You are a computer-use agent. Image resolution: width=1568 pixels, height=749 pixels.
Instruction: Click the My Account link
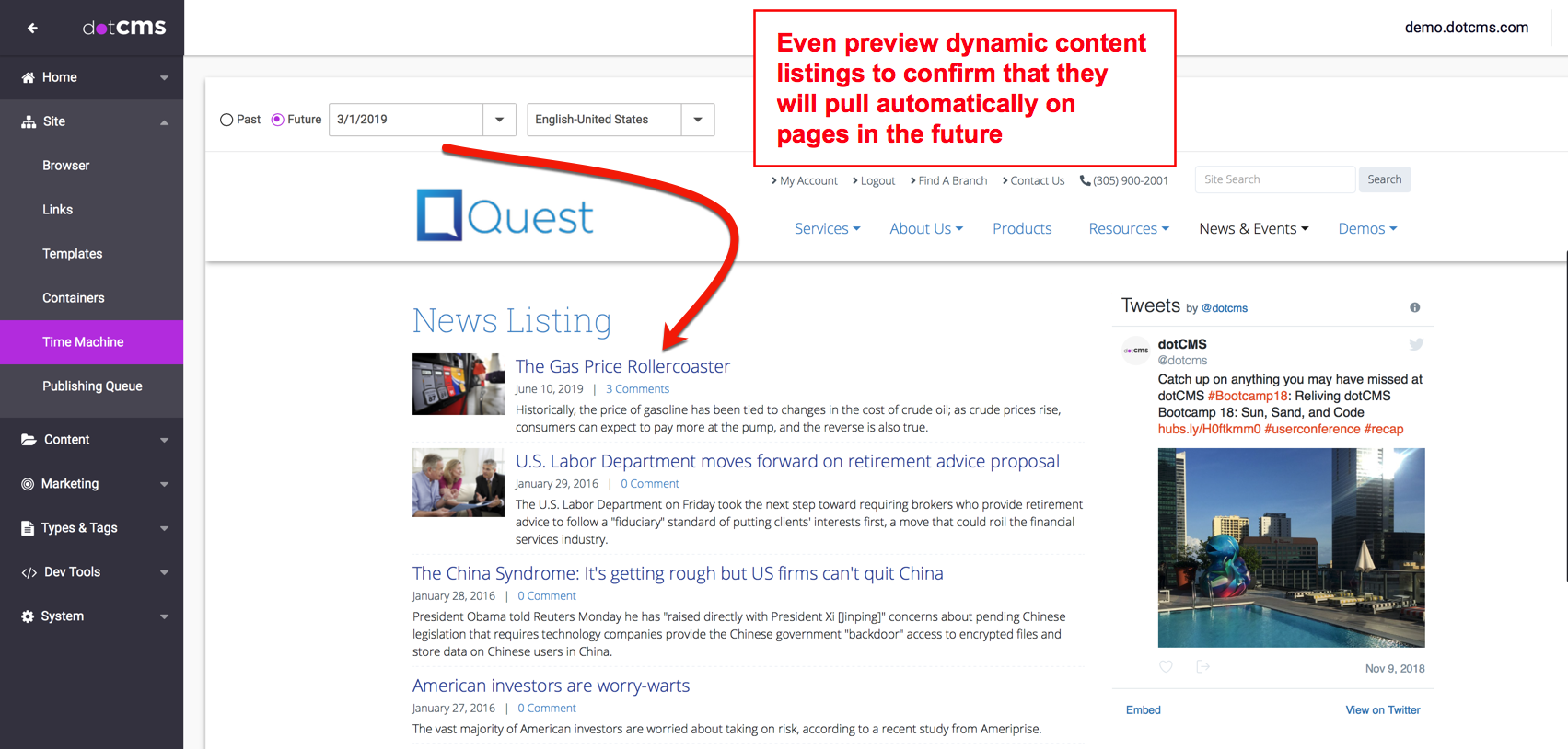pyautogui.click(x=805, y=180)
